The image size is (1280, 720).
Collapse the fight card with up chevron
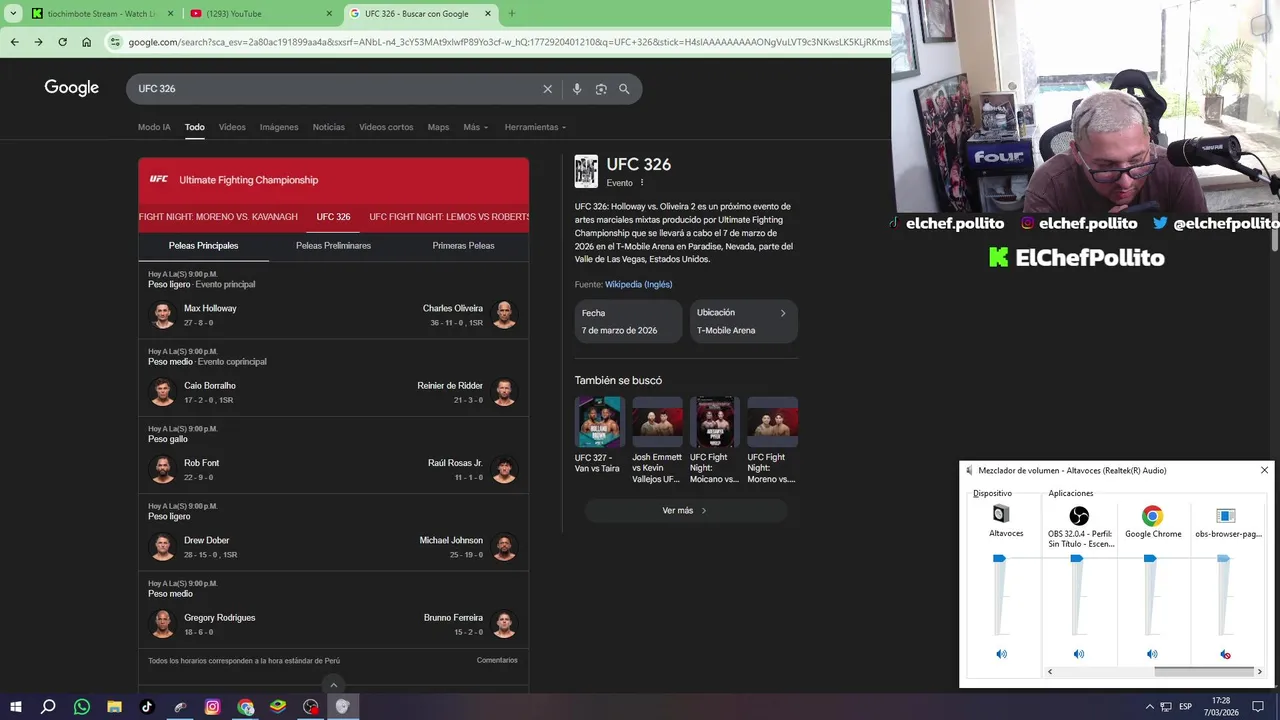334,685
